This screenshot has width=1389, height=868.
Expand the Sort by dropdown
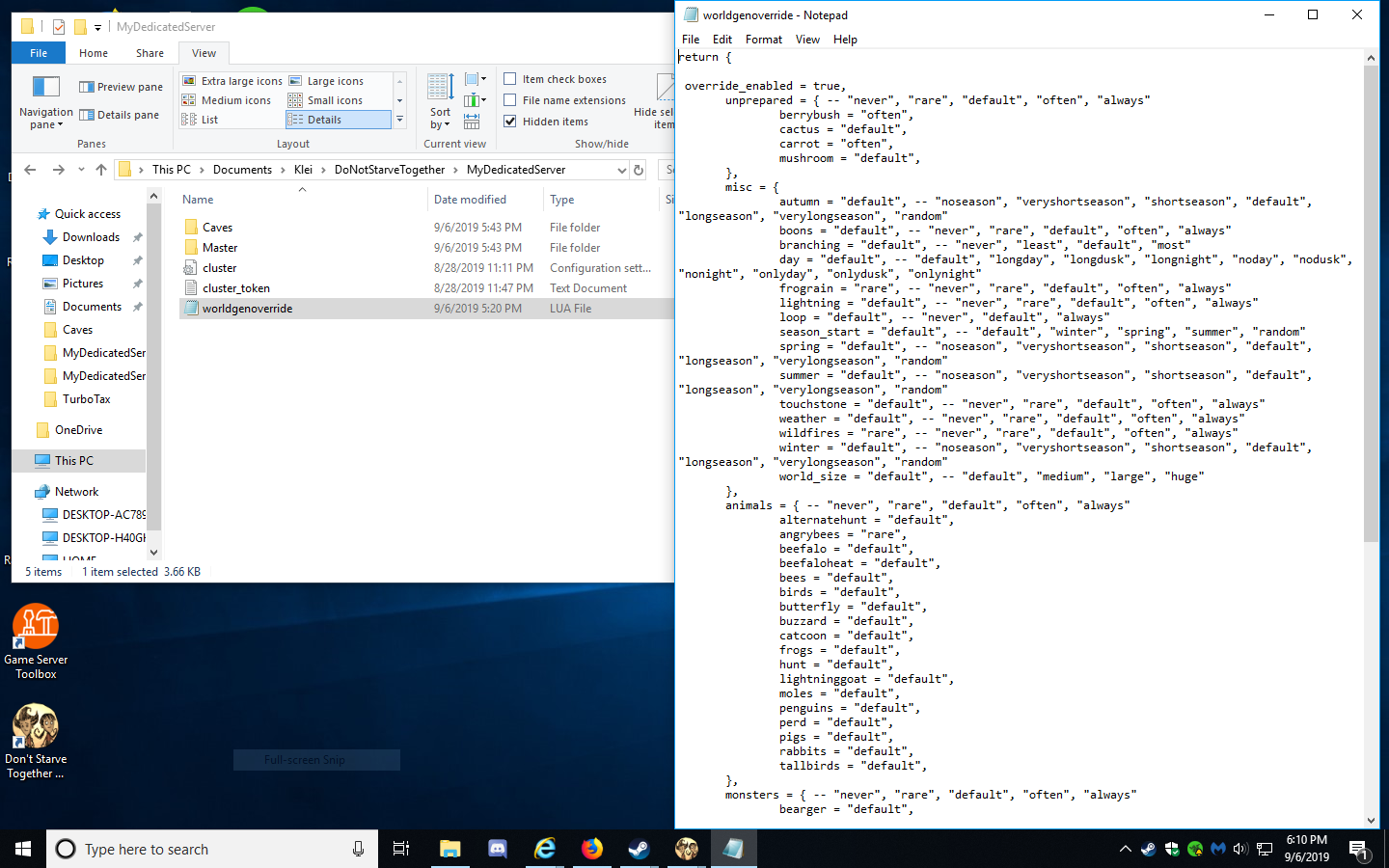click(440, 118)
